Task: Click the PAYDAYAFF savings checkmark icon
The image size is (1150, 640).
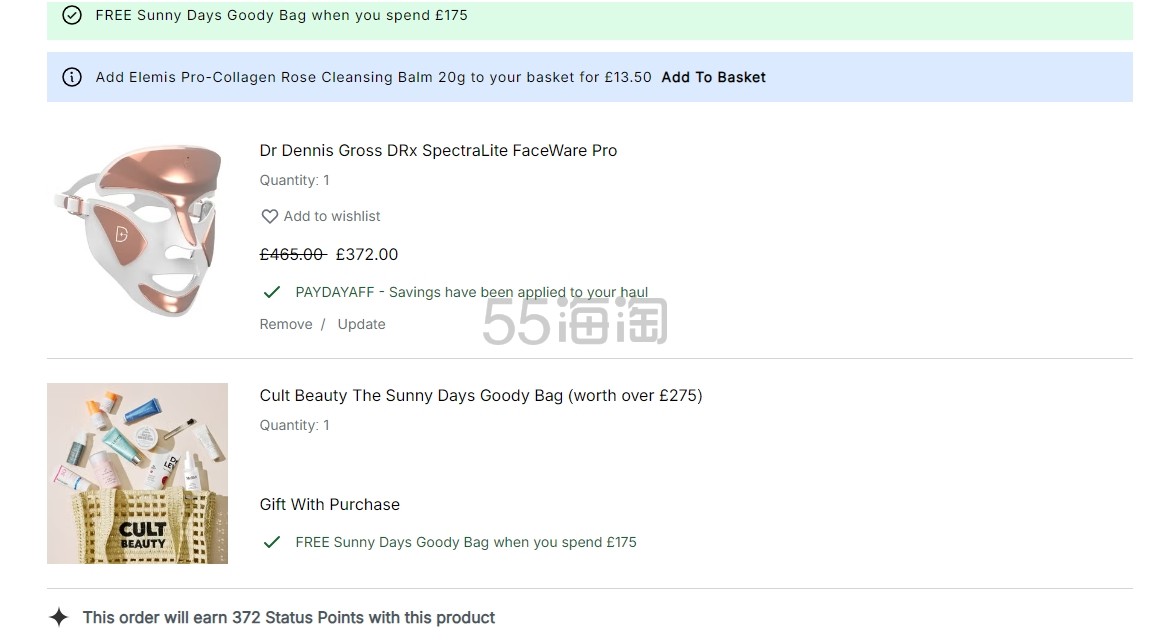Action: (272, 293)
